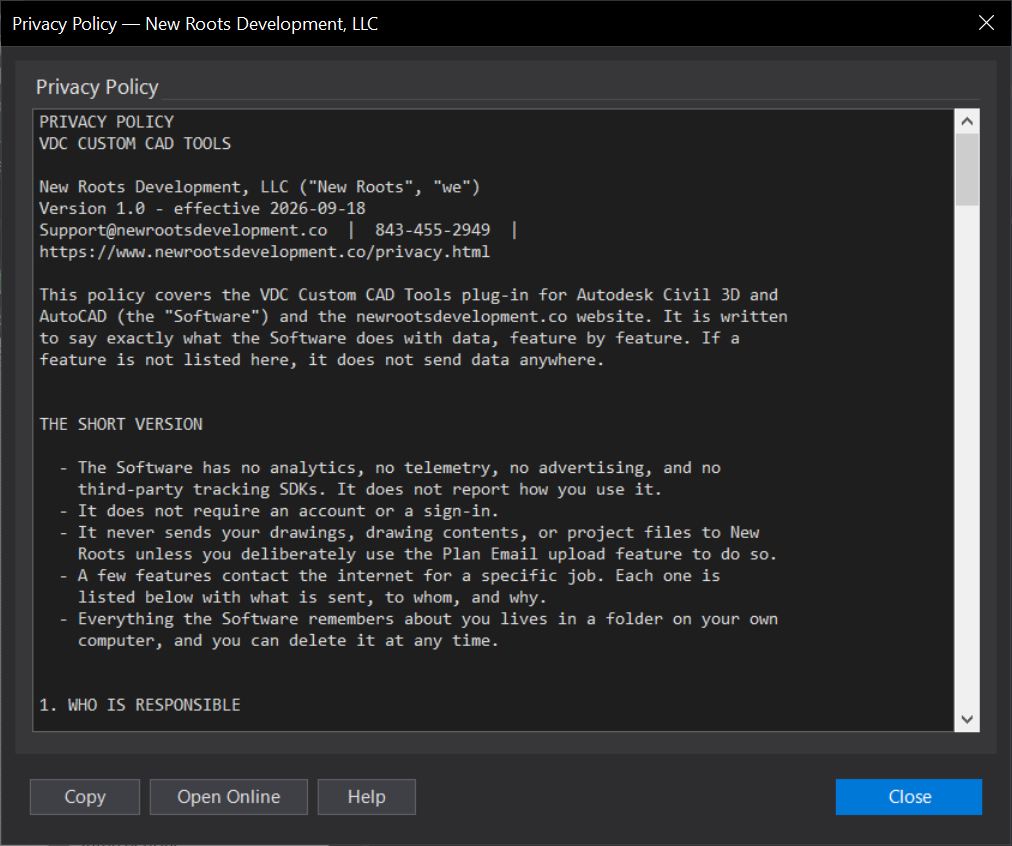Click the 'Version 1.0 - effective 2026-09-18' line

point(202,208)
